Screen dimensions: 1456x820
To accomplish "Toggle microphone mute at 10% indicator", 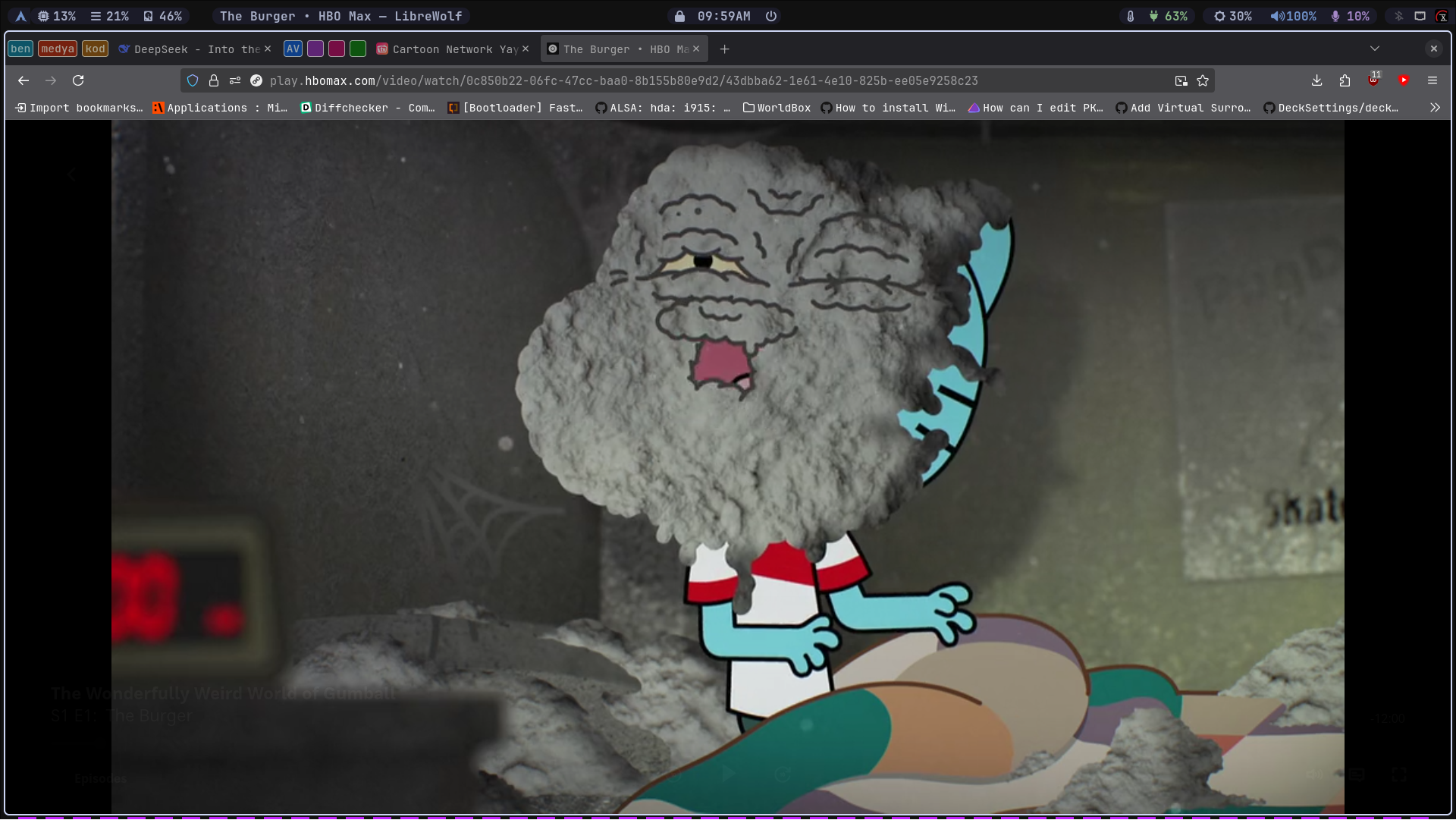I will [1350, 16].
